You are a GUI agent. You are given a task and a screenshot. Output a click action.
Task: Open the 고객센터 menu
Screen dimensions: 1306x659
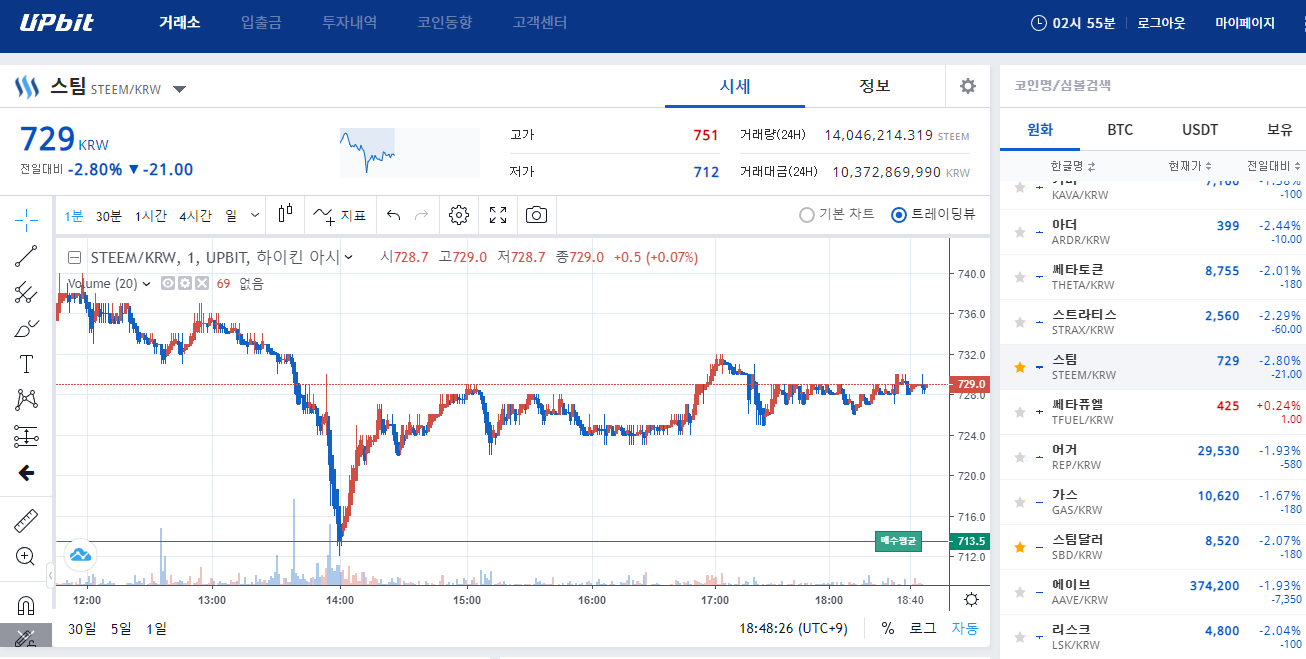[x=540, y=22]
